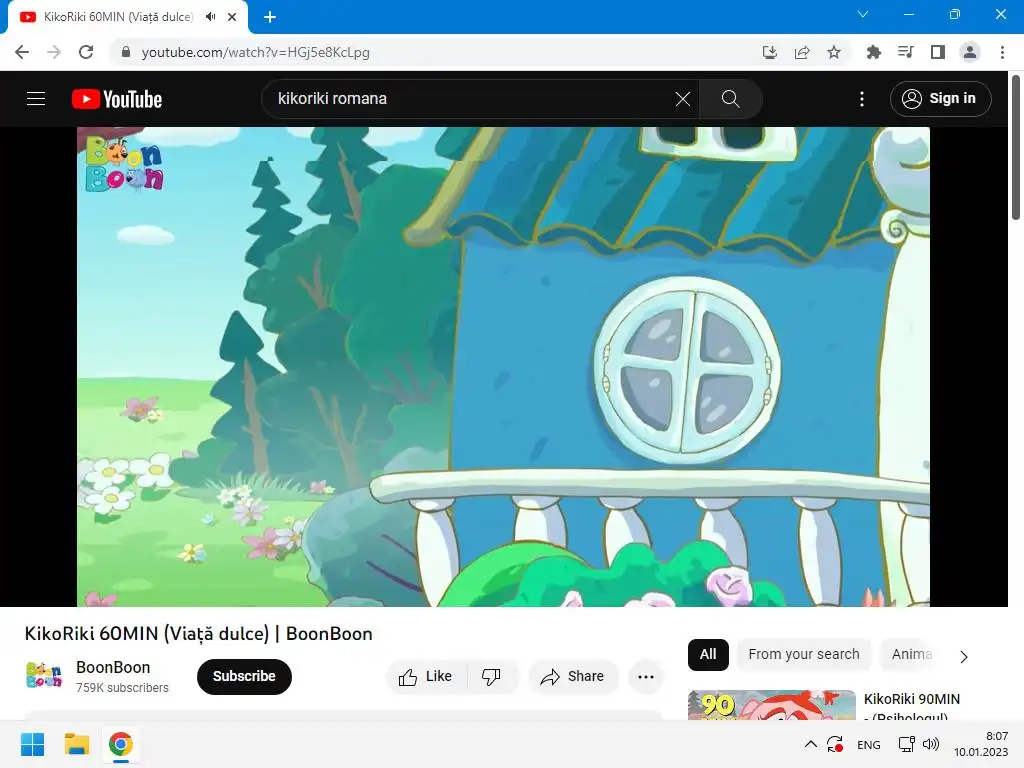The height and width of the screenshot is (768, 1024).
Task: Mute the tab with the speaker icon
Action: (210, 17)
